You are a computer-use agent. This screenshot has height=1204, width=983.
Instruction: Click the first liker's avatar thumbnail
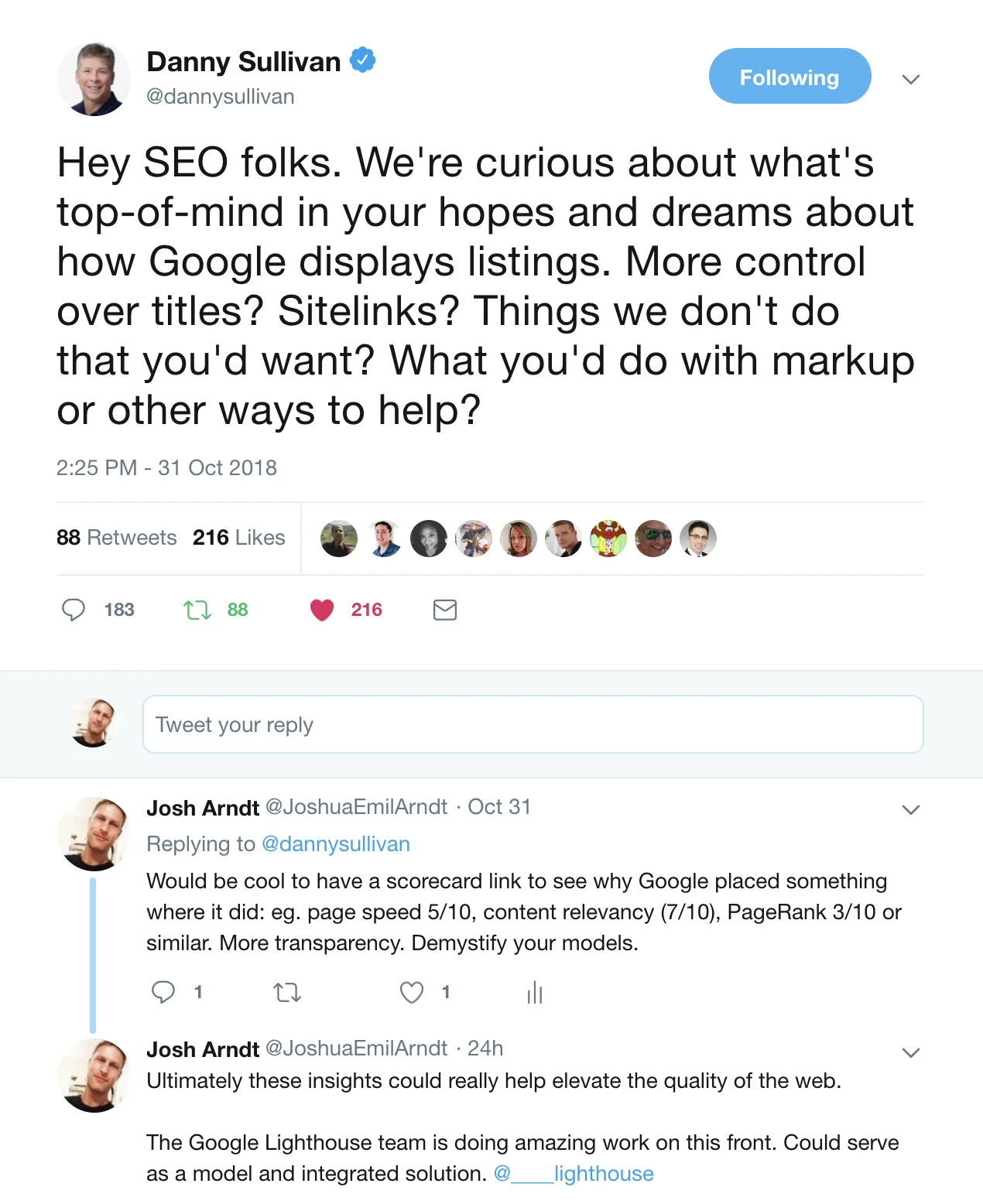(x=339, y=539)
